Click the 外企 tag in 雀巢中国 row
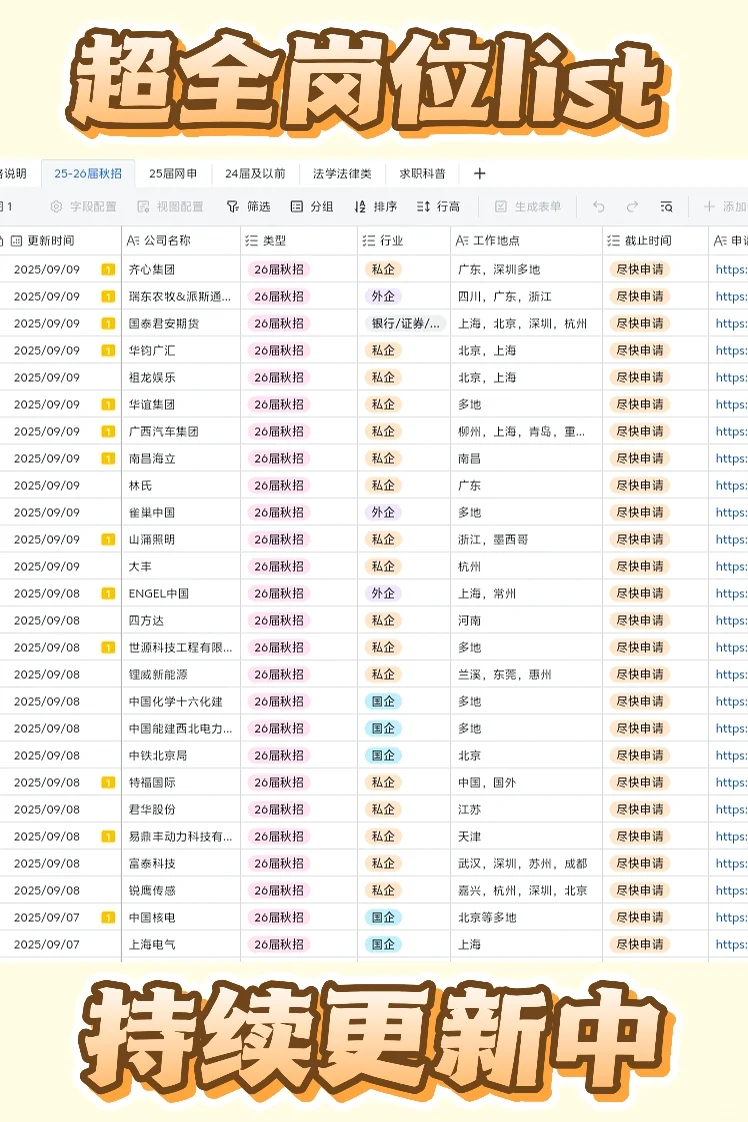Viewport: 748px width, 1122px height. [383, 512]
